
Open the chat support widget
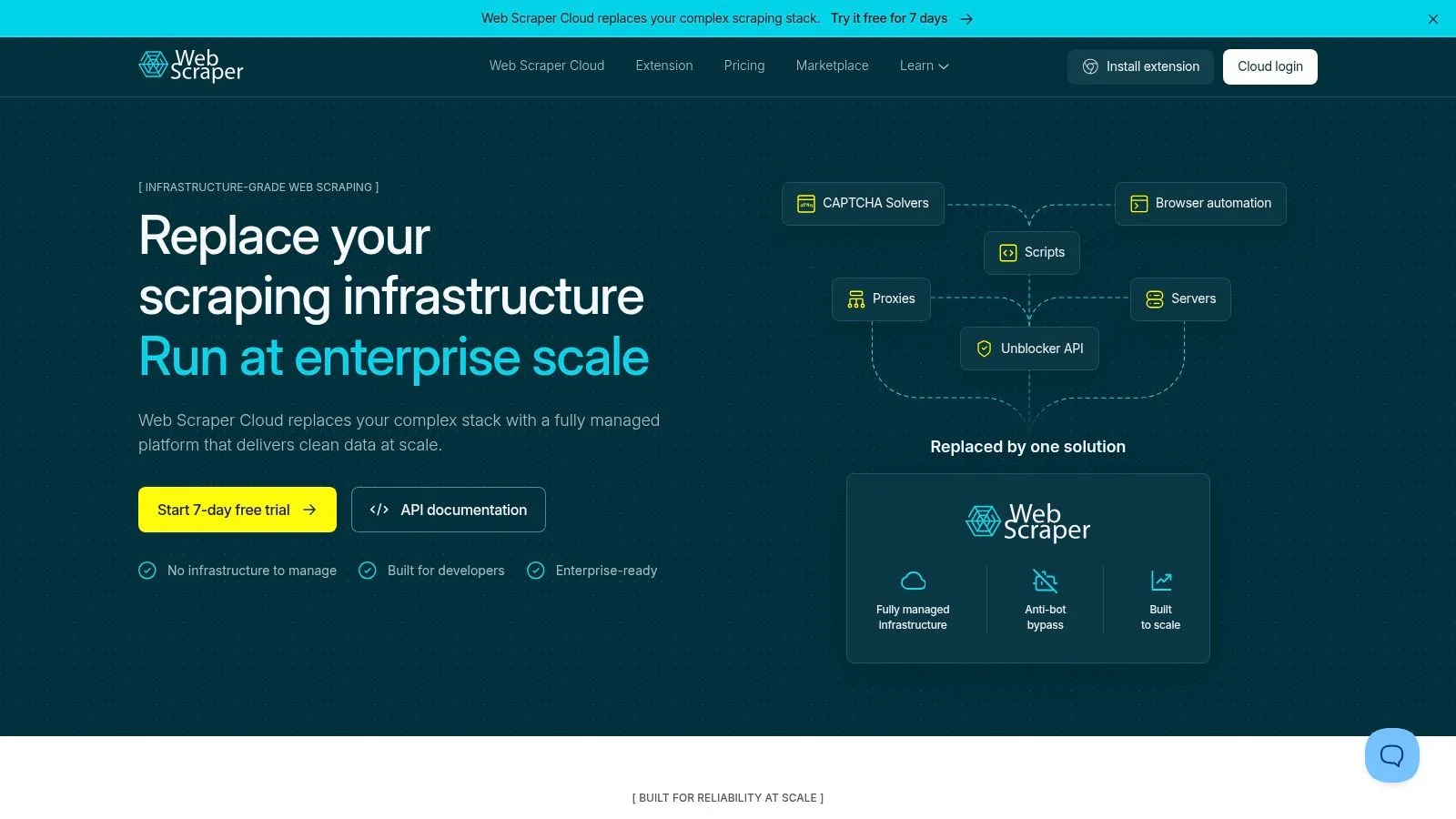(x=1392, y=755)
